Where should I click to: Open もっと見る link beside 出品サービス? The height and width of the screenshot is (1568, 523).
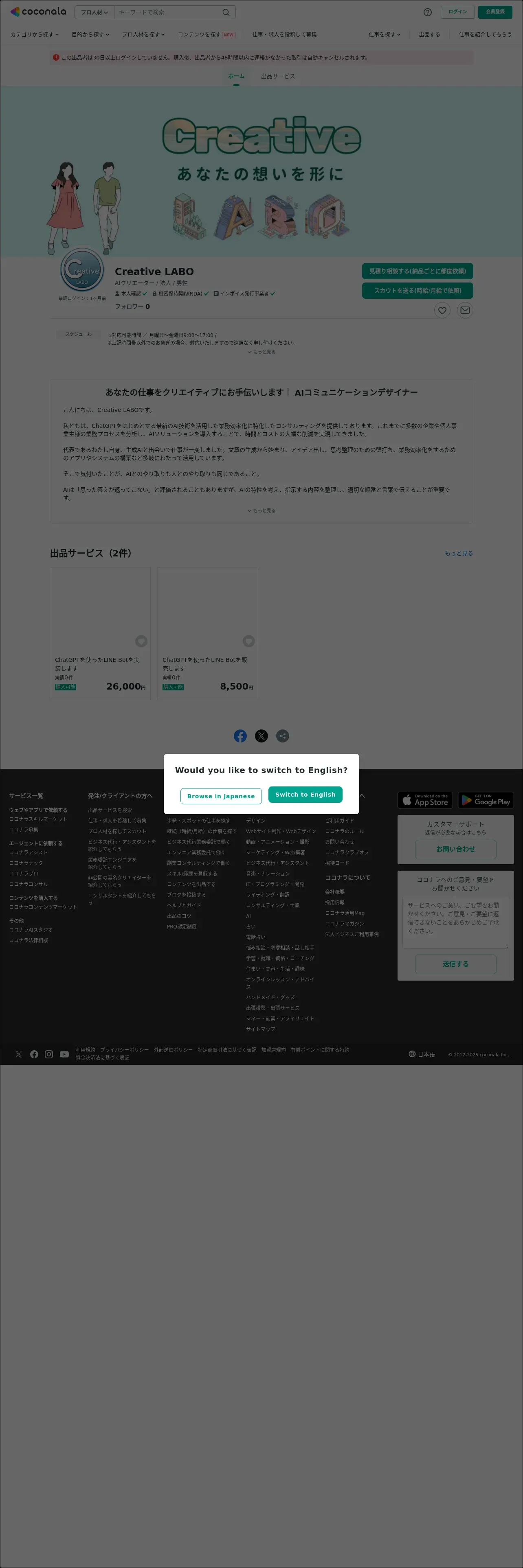pos(459,553)
